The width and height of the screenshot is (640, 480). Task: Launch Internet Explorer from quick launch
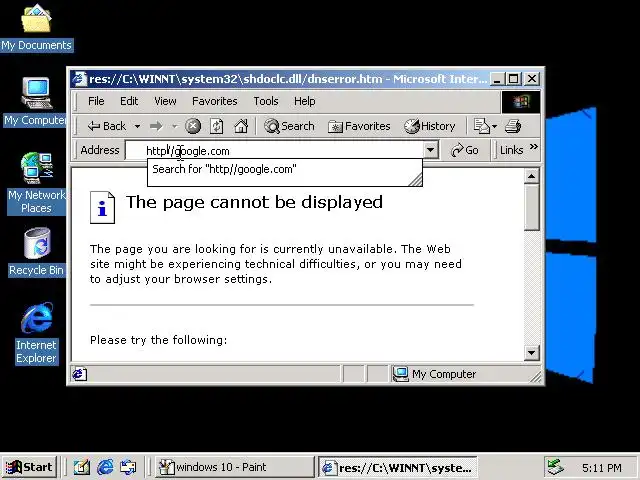point(105,467)
